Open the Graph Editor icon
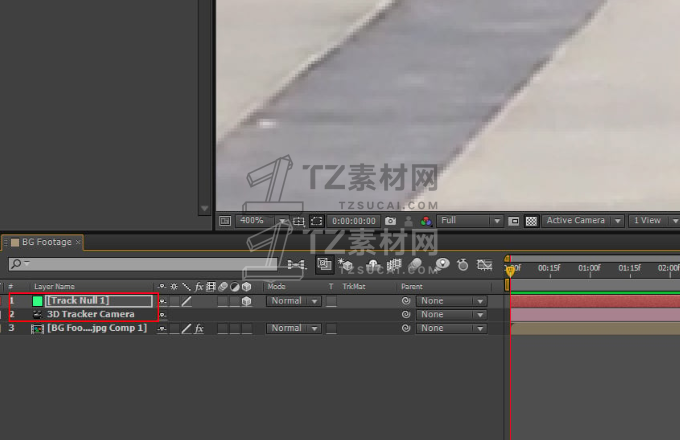Screen dimensions: 680x440 click(484, 264)
